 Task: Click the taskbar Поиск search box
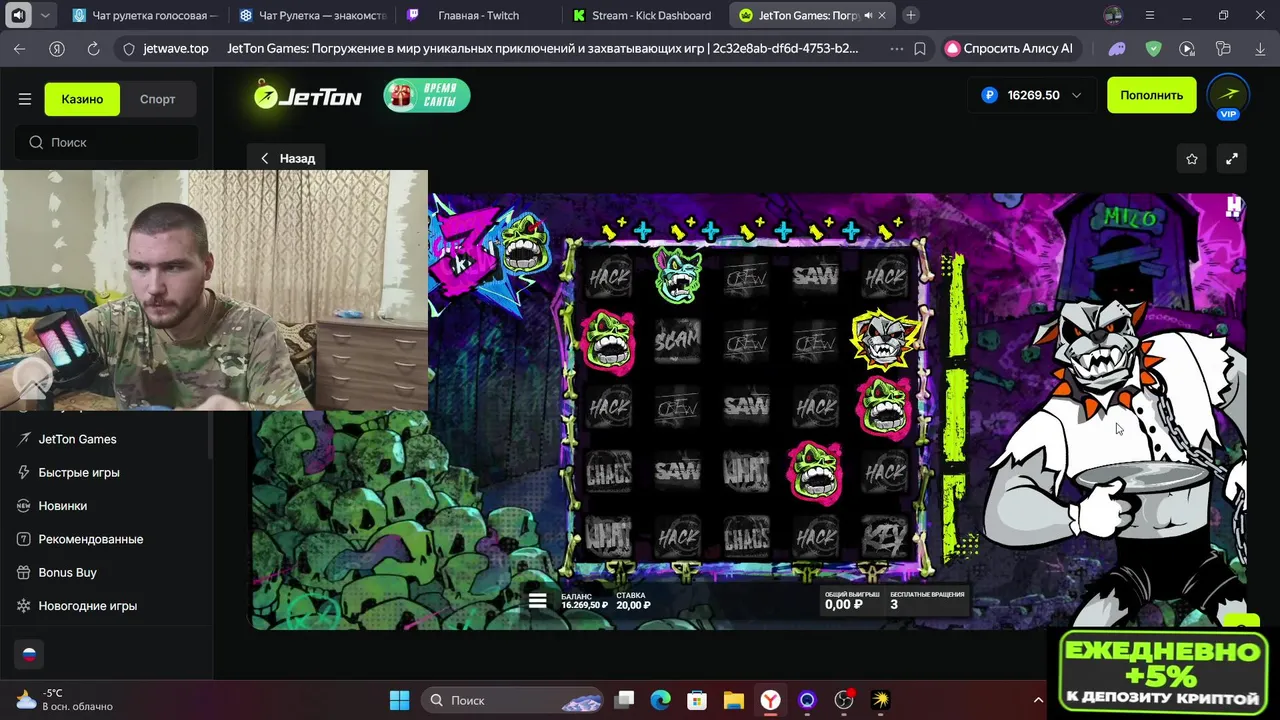pos(512,700)
